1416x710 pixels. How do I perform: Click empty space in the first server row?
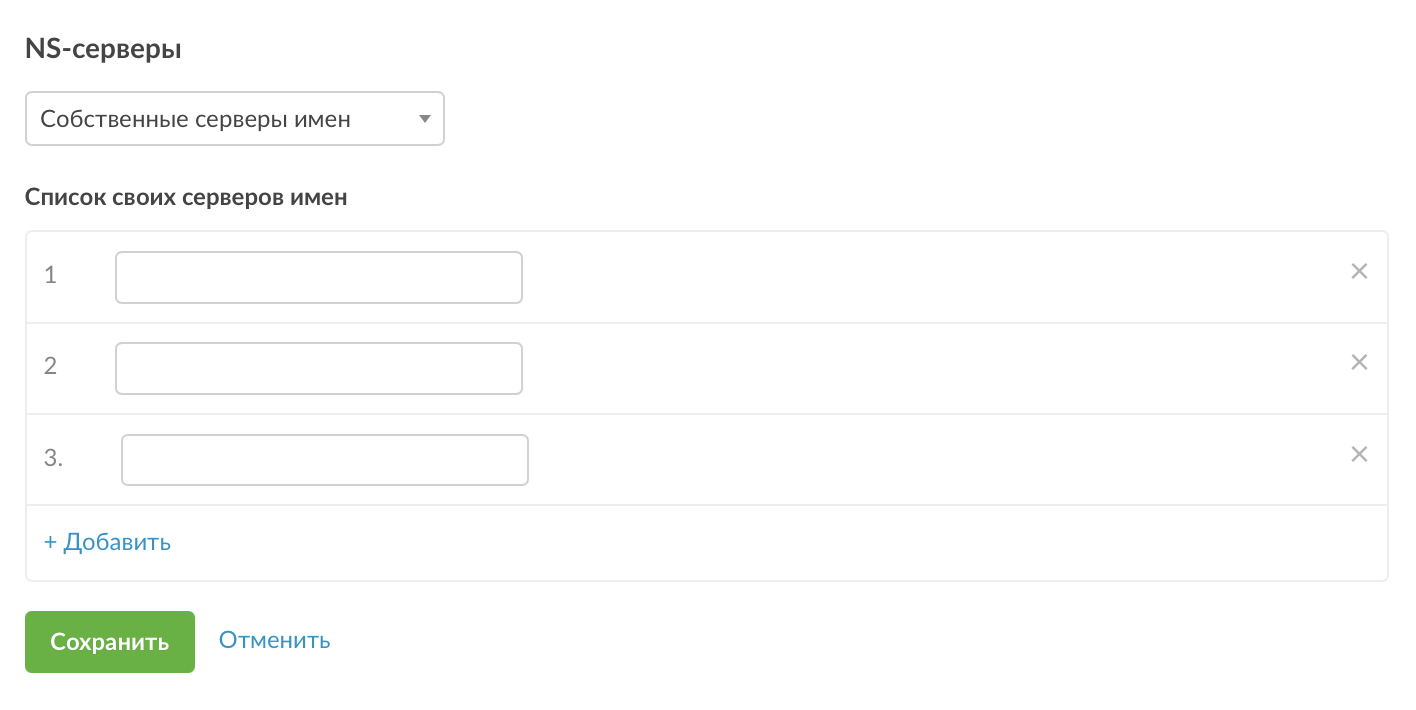900,277
